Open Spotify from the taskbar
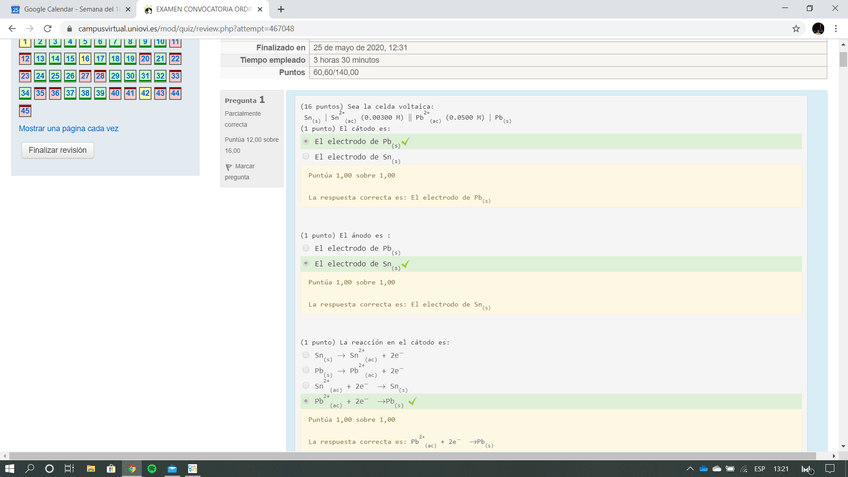The width and height of the screenshot is (848, 477). tap(152, 468)
